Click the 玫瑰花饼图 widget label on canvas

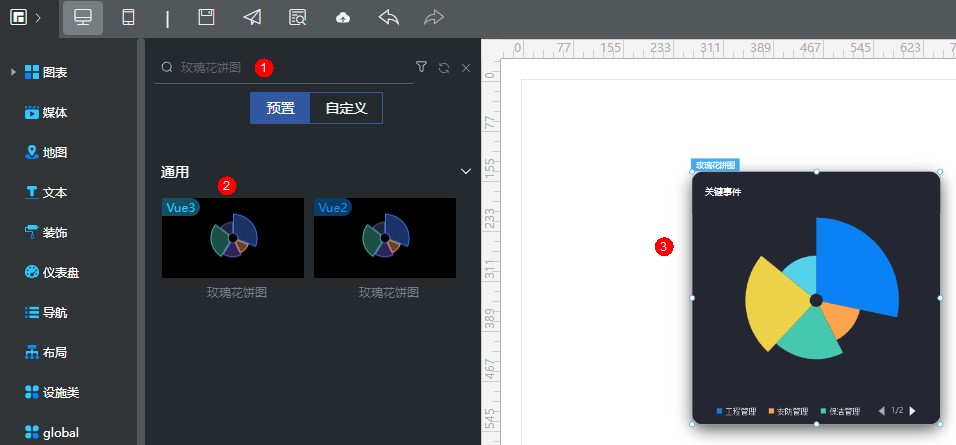click(x=716, y=165)
